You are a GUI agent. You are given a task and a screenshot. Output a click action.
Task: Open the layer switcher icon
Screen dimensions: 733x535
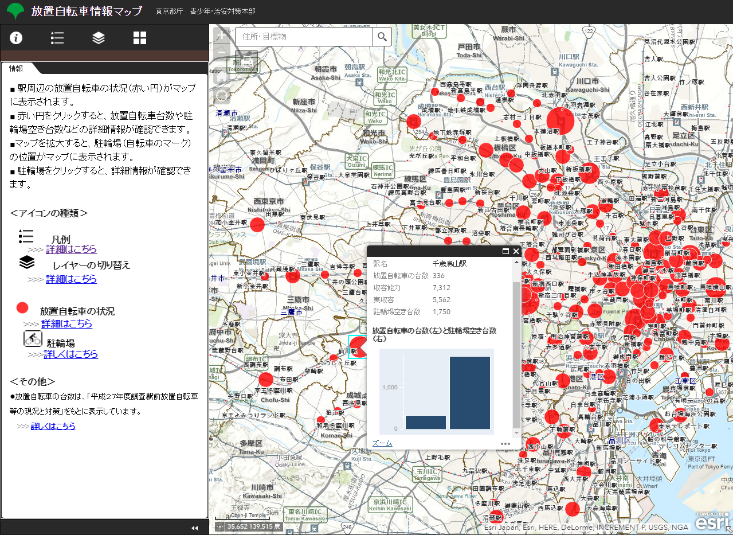click(98, 38)
